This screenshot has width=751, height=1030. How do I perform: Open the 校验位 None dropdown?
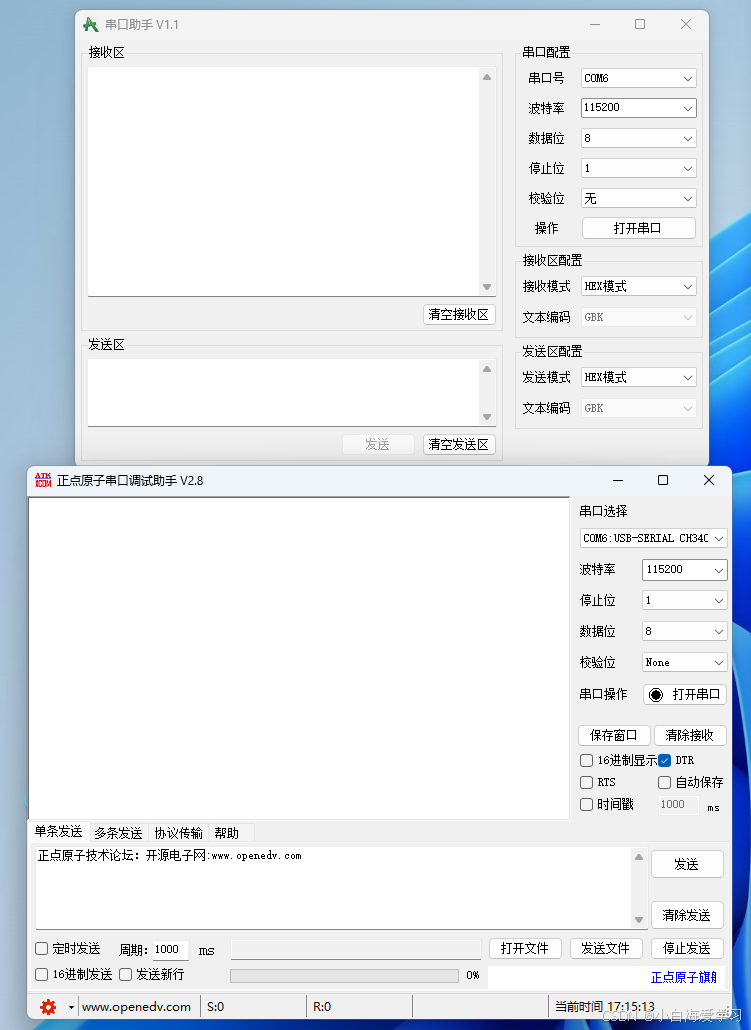685,662
